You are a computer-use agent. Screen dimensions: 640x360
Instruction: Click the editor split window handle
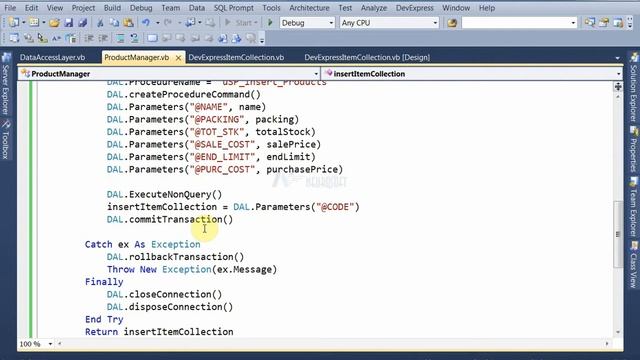618,86
